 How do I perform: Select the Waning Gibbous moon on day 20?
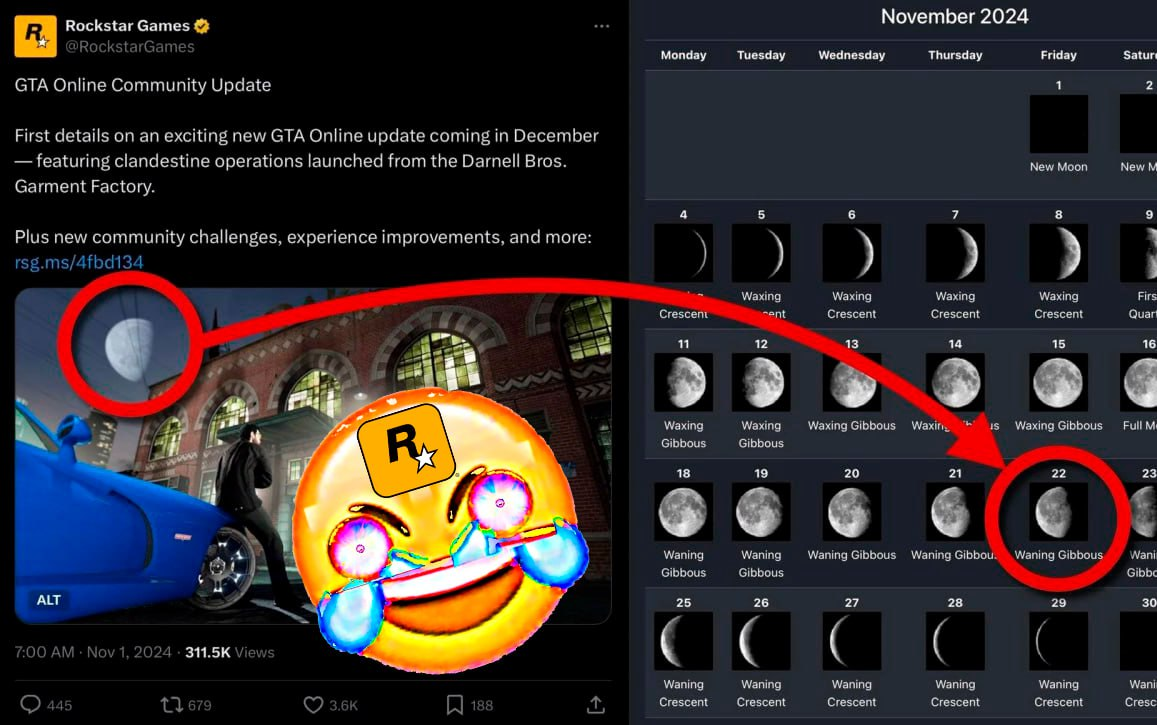pyautogui.click(x=852, y=512)
